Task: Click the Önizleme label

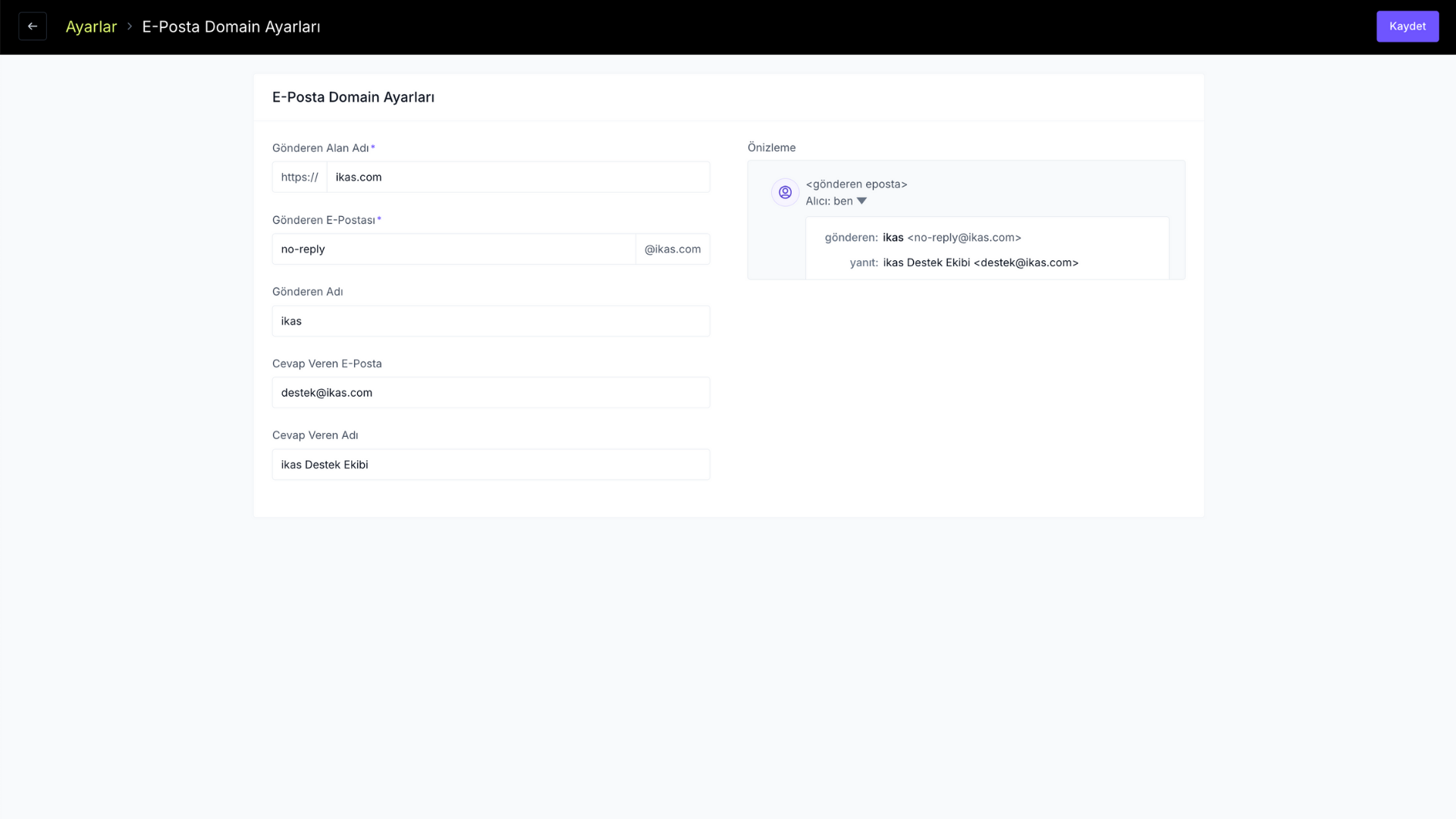Action: tap(771, 147)
